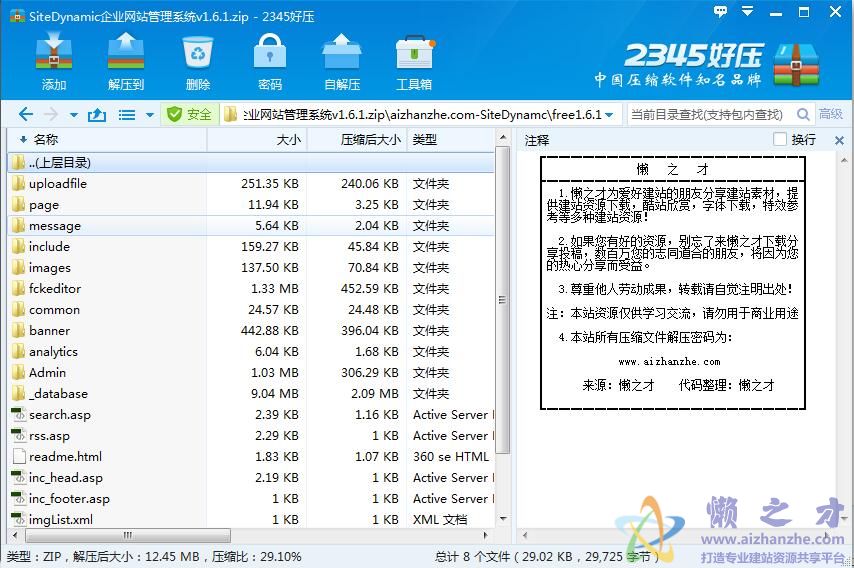
Task: Select the fckeditor folder icon
Action: tap(19, 288)
